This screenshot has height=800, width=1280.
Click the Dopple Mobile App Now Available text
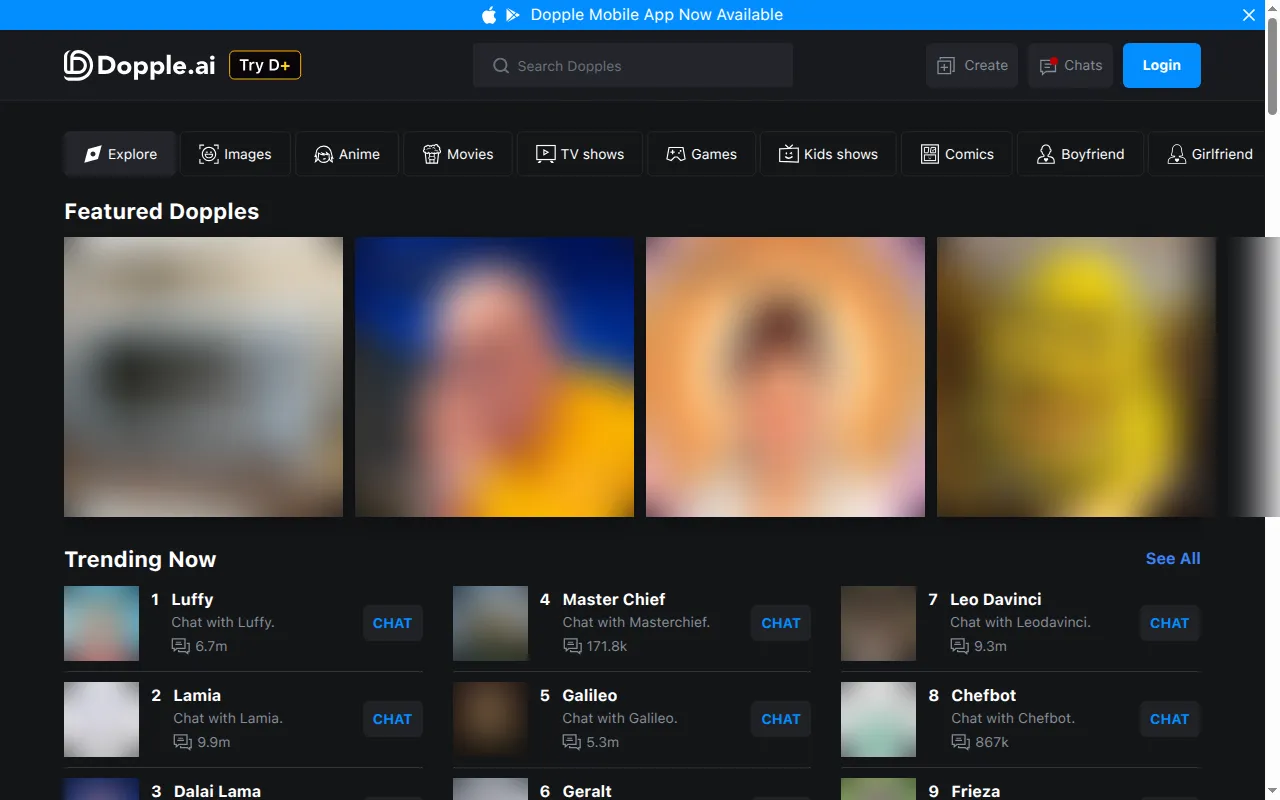[x=657, y=15]
